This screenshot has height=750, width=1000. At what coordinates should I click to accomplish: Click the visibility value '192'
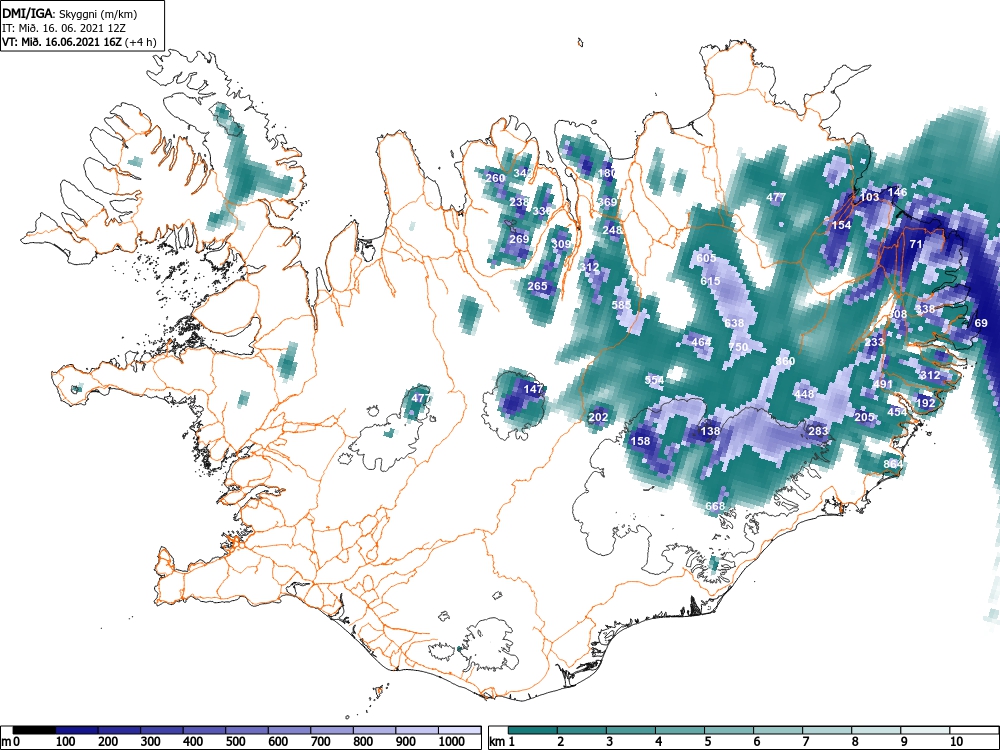(x=925, y=403)
